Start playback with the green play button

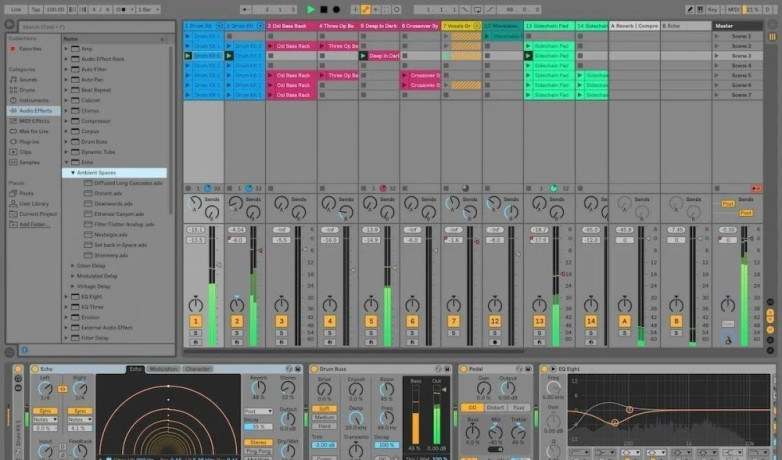(311, 9)
